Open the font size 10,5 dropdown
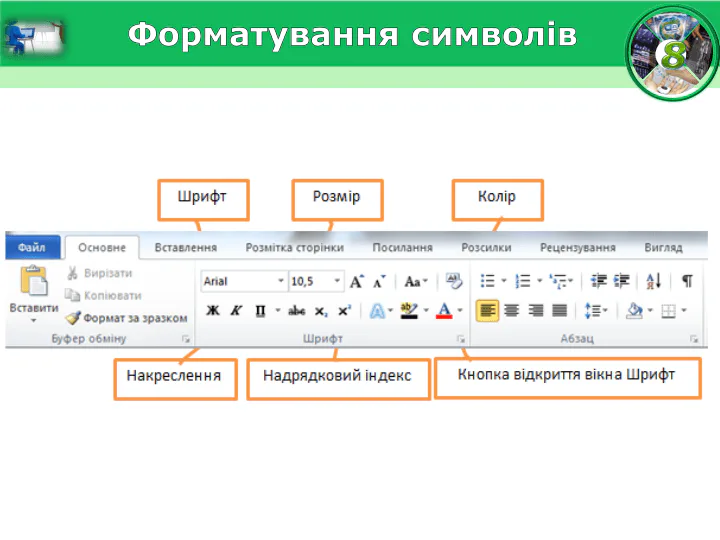The width and height of the screenshot is (720, 540). (x=337, y=282)
